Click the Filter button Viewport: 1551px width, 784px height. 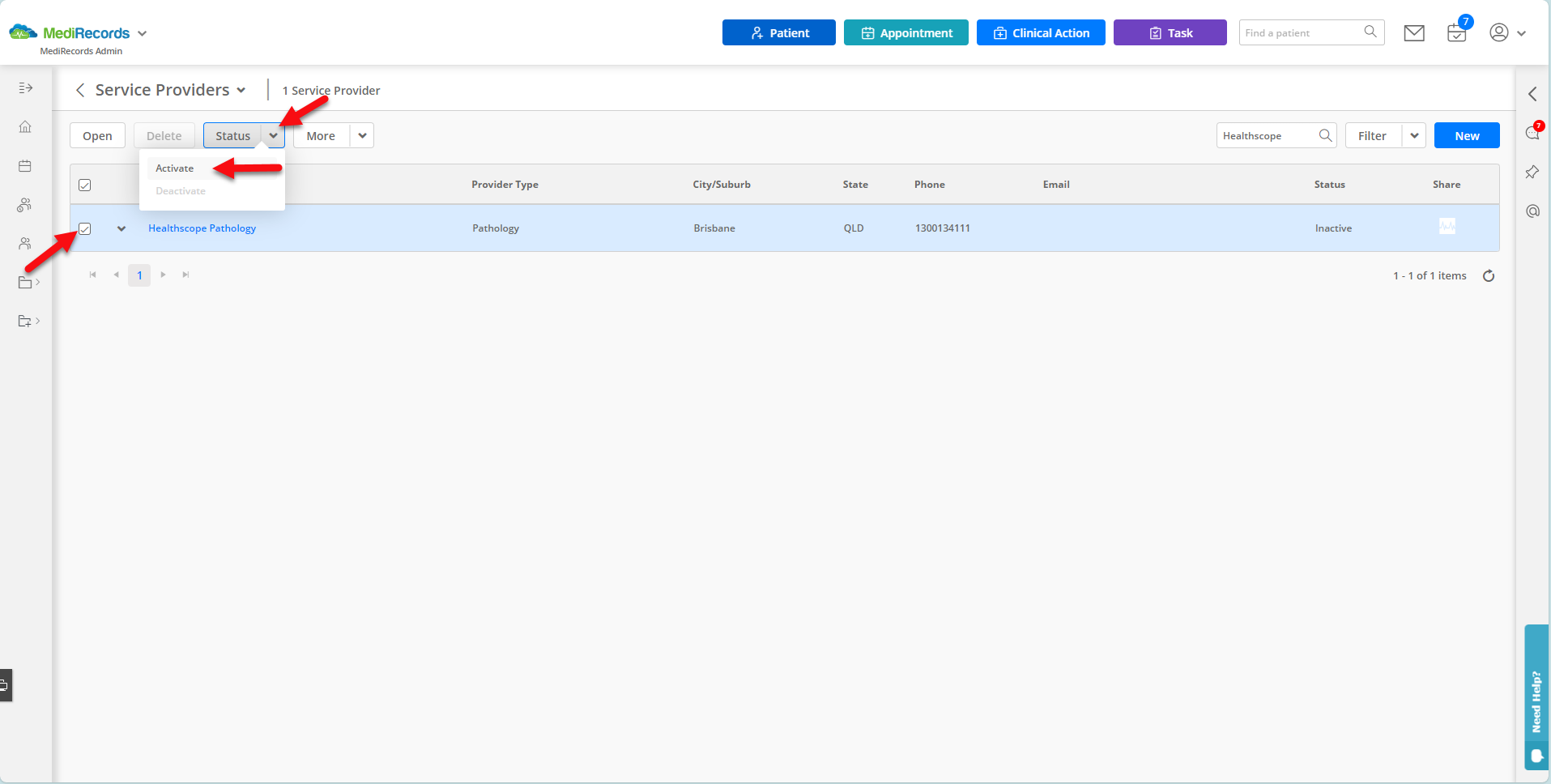pyautogui.click(x=1372, y=135)
